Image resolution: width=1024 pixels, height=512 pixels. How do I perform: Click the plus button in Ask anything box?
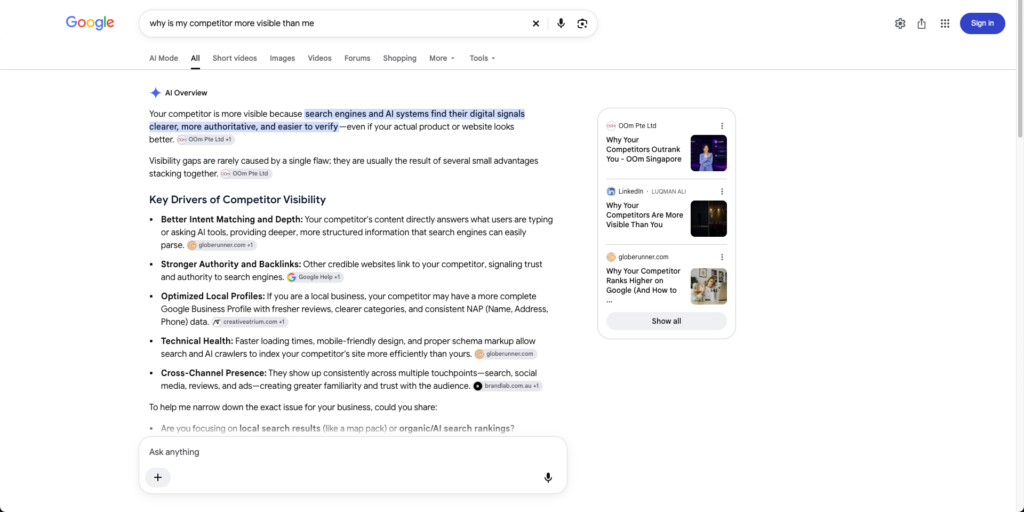[x=157, y=477]
